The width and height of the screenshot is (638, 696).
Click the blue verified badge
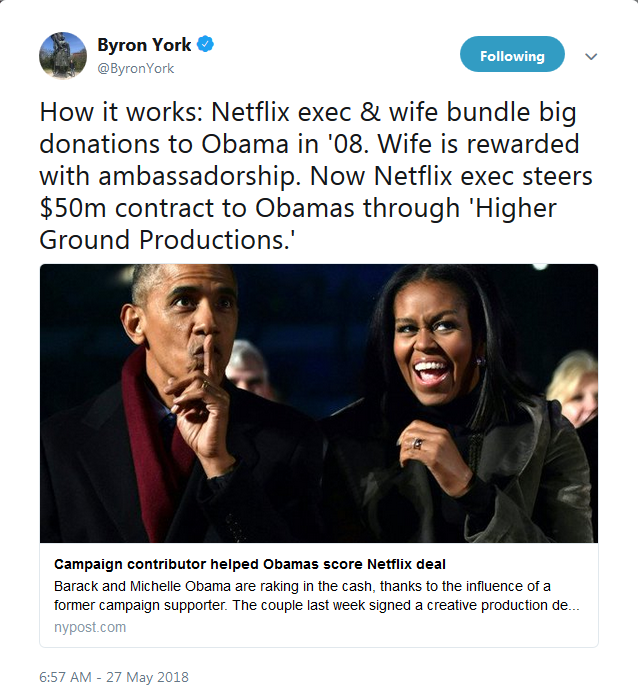(x=205, y=45)
